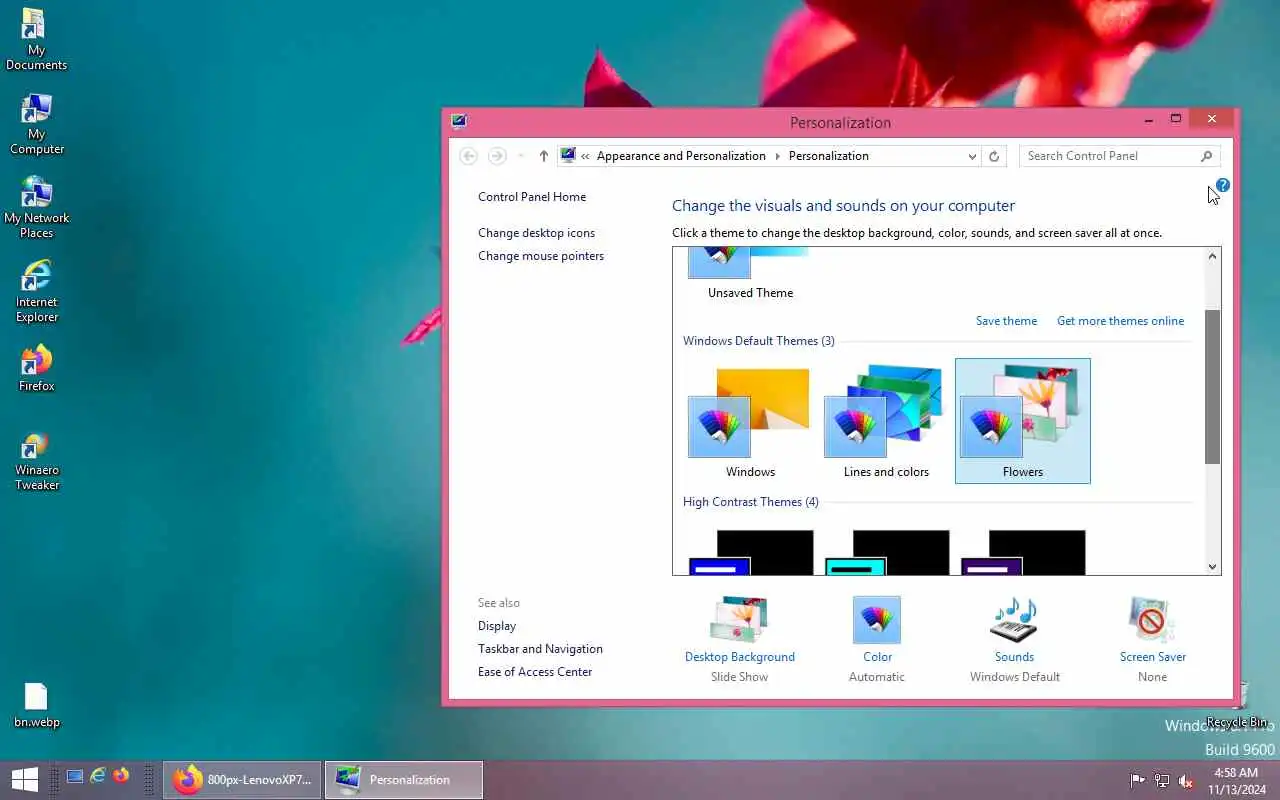Open Desktop Background settings

coord(739,638)
